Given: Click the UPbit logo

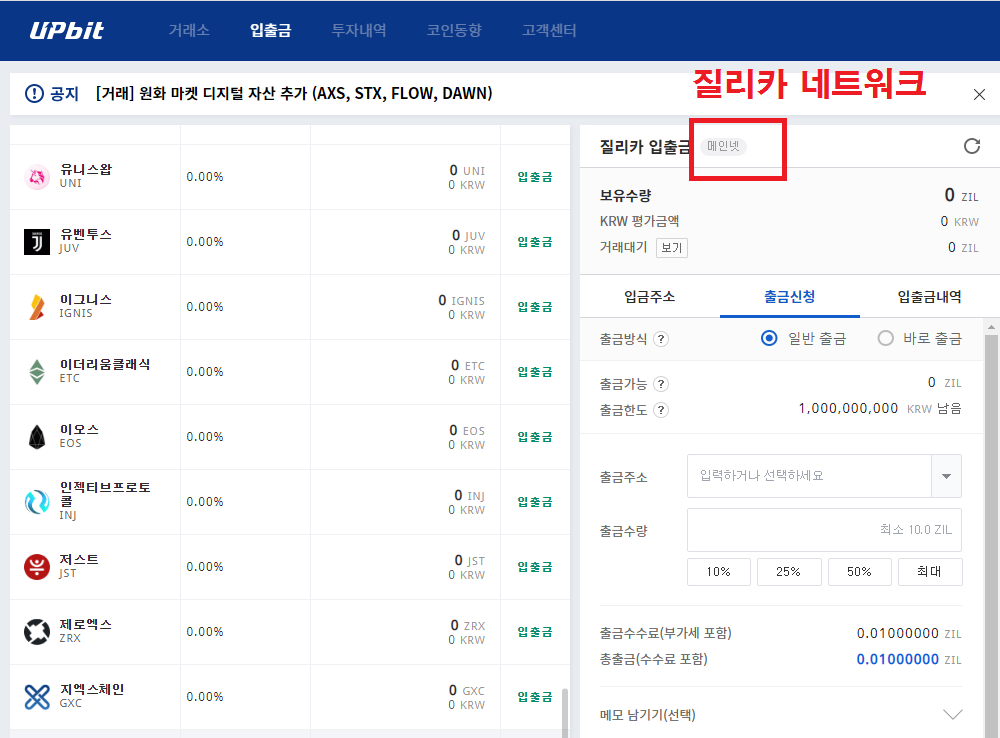Looking at the screenshot, I should coord(66,30).
